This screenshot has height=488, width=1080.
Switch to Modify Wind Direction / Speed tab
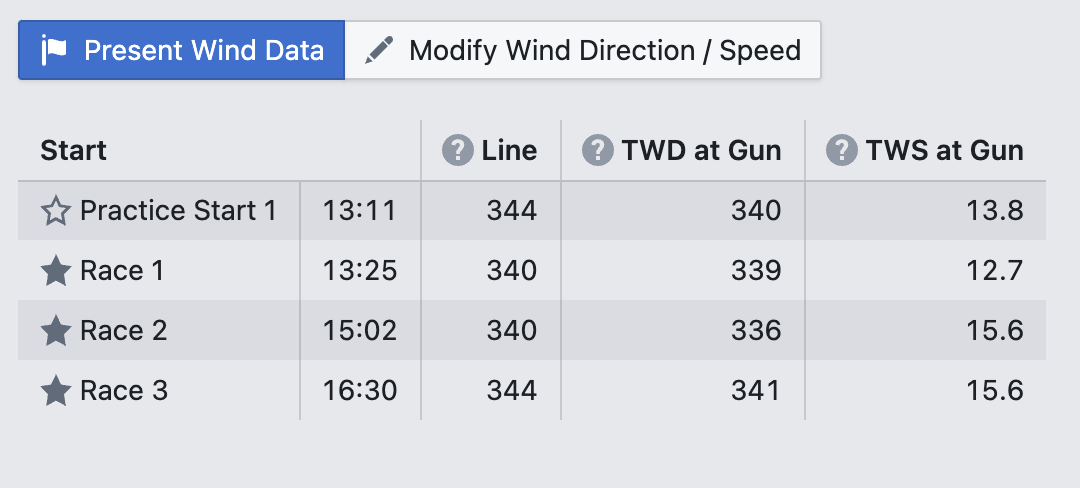click(583, 50)
